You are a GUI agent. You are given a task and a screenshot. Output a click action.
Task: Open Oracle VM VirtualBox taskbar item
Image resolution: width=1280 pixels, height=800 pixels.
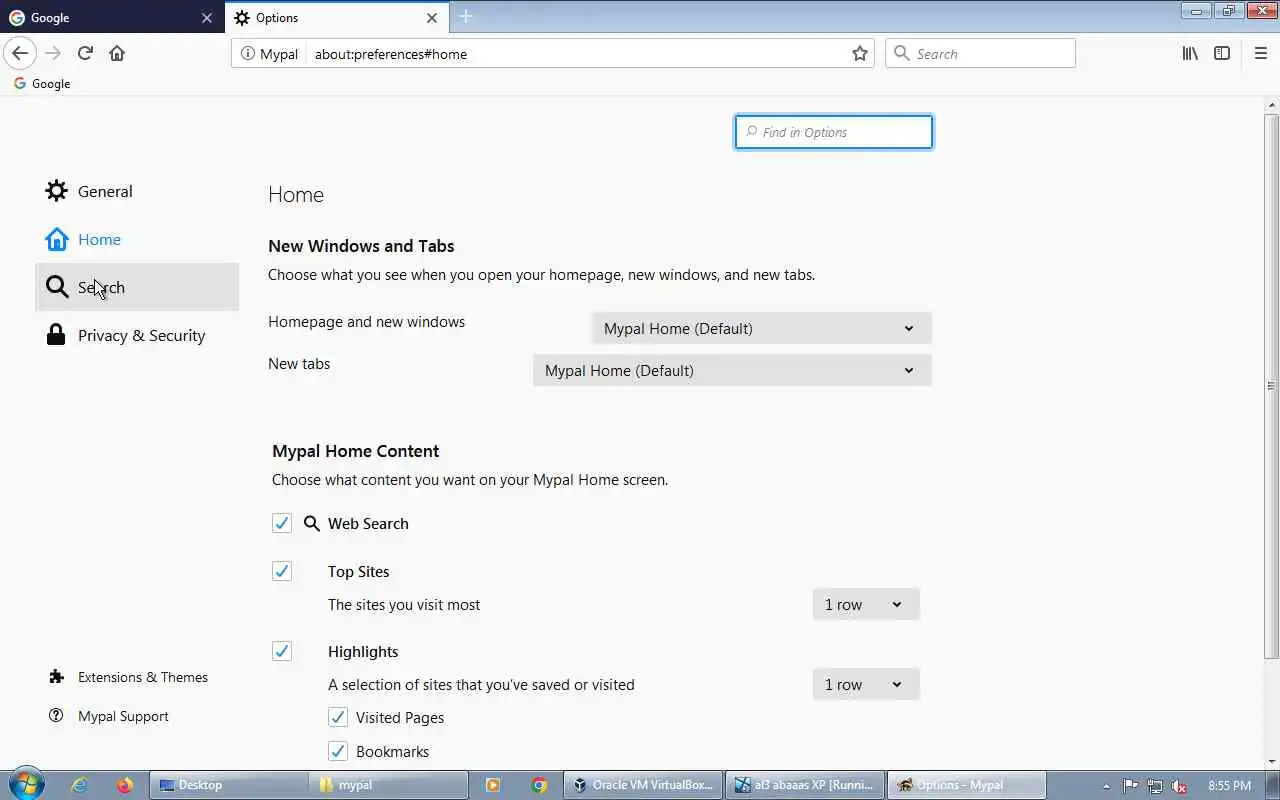click(x=644, y=785)
